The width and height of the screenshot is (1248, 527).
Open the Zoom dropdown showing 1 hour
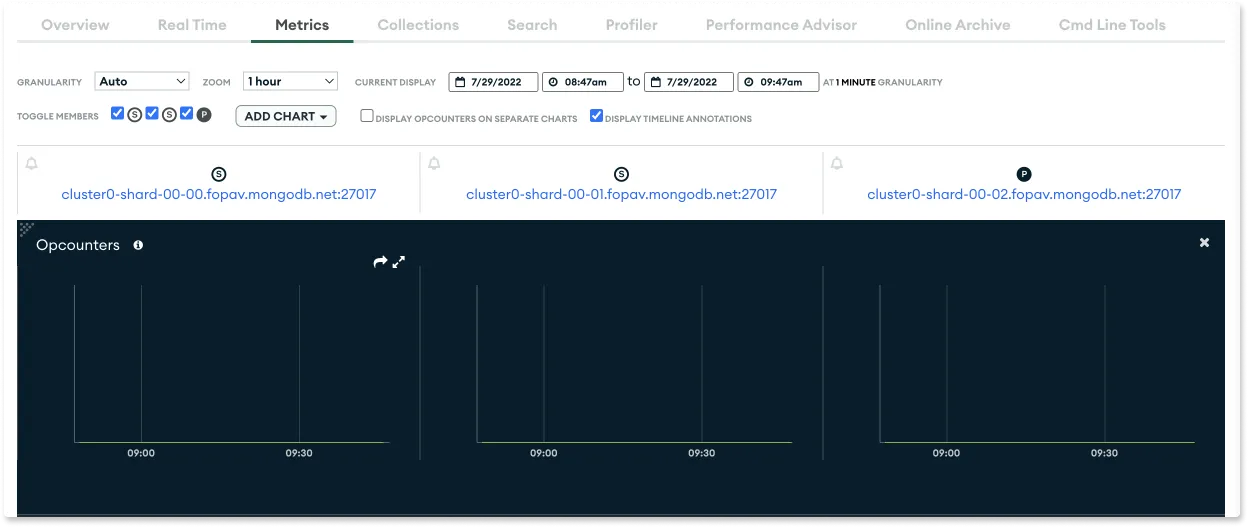pos(290,81)
